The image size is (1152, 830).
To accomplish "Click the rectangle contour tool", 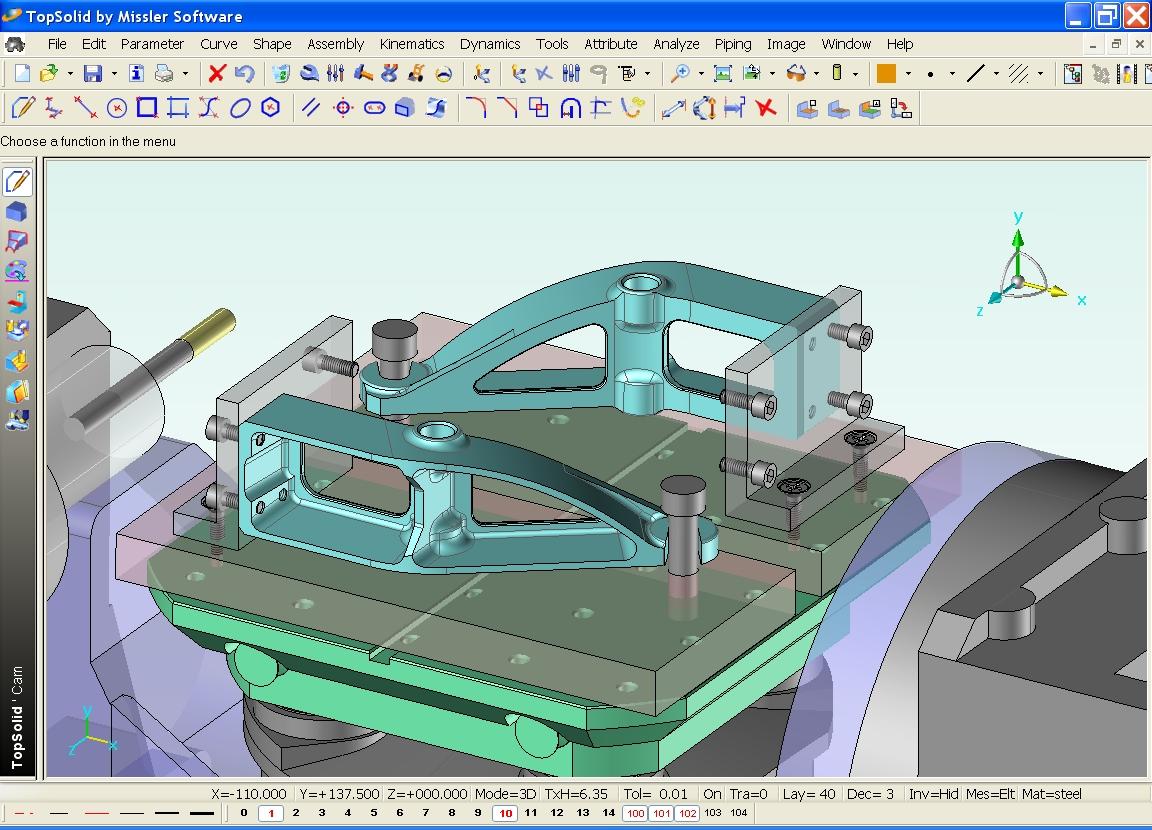I will coord(147,108).
